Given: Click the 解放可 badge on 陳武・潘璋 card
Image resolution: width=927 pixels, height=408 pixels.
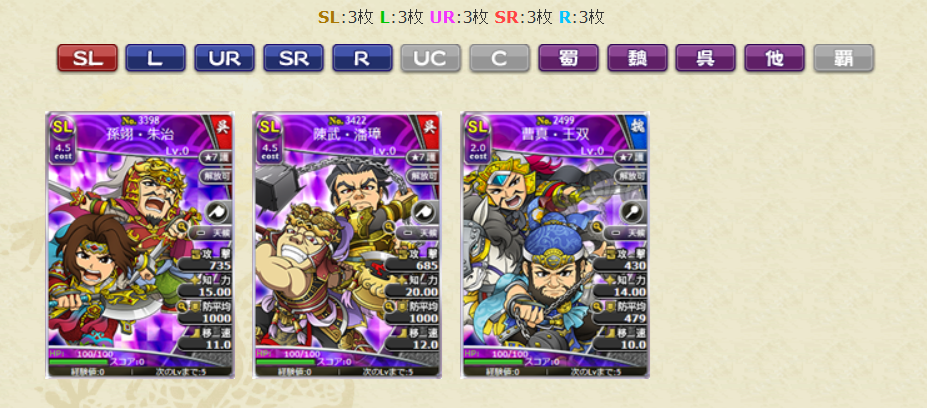Looking at the screenshot, I should coord(424,176).
